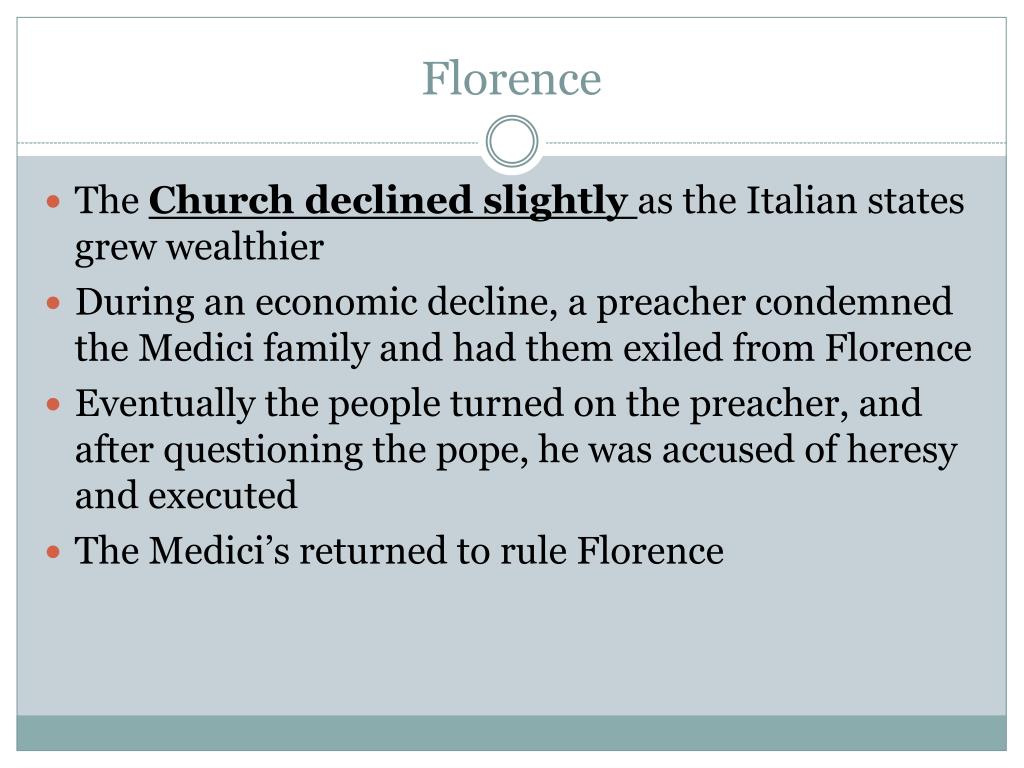
Task: Click the teal footer bar
Action: click(511, 733)
